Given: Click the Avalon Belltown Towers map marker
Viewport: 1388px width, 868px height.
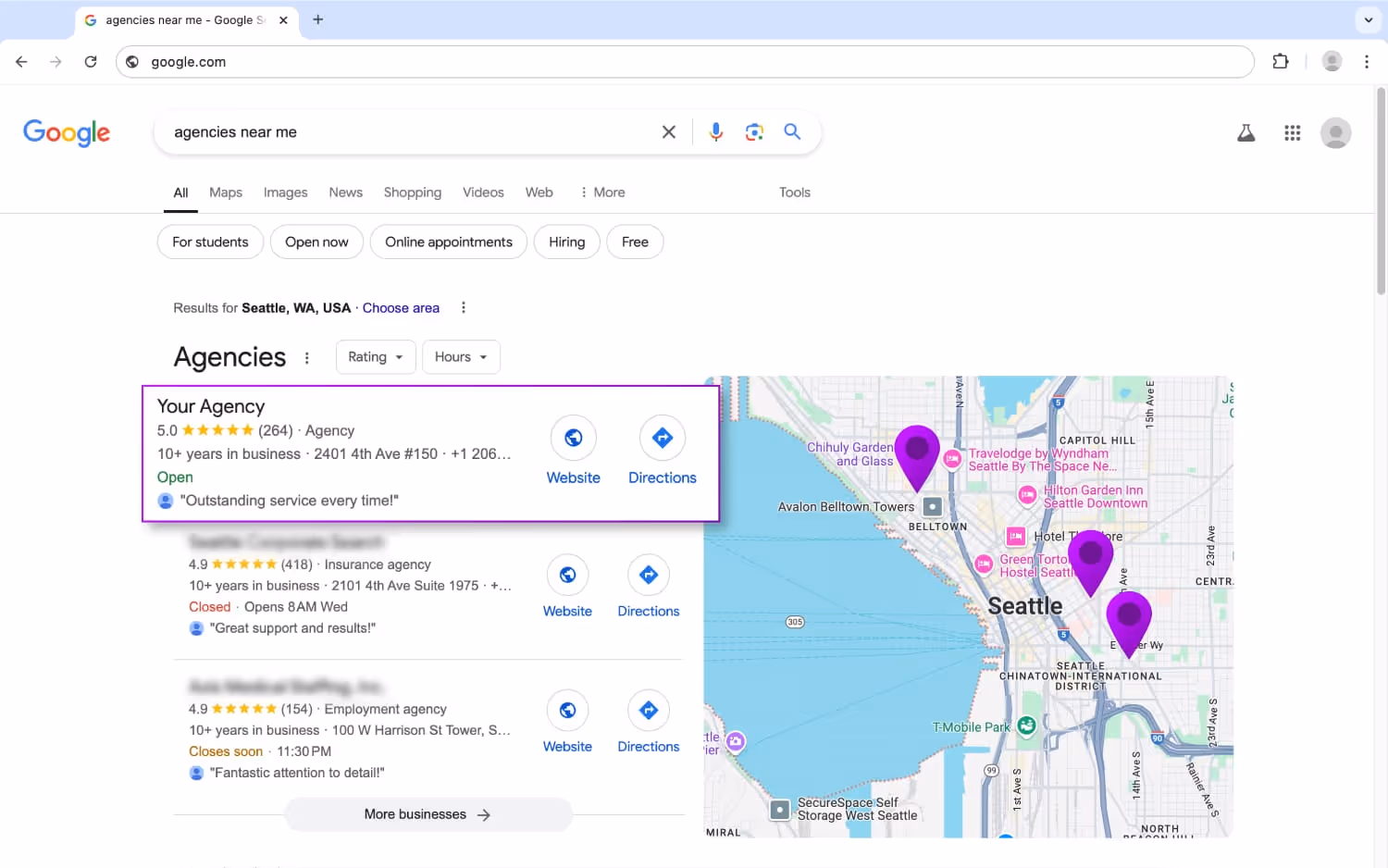Looking at the screenshot, I should click(x=933, y=507).
